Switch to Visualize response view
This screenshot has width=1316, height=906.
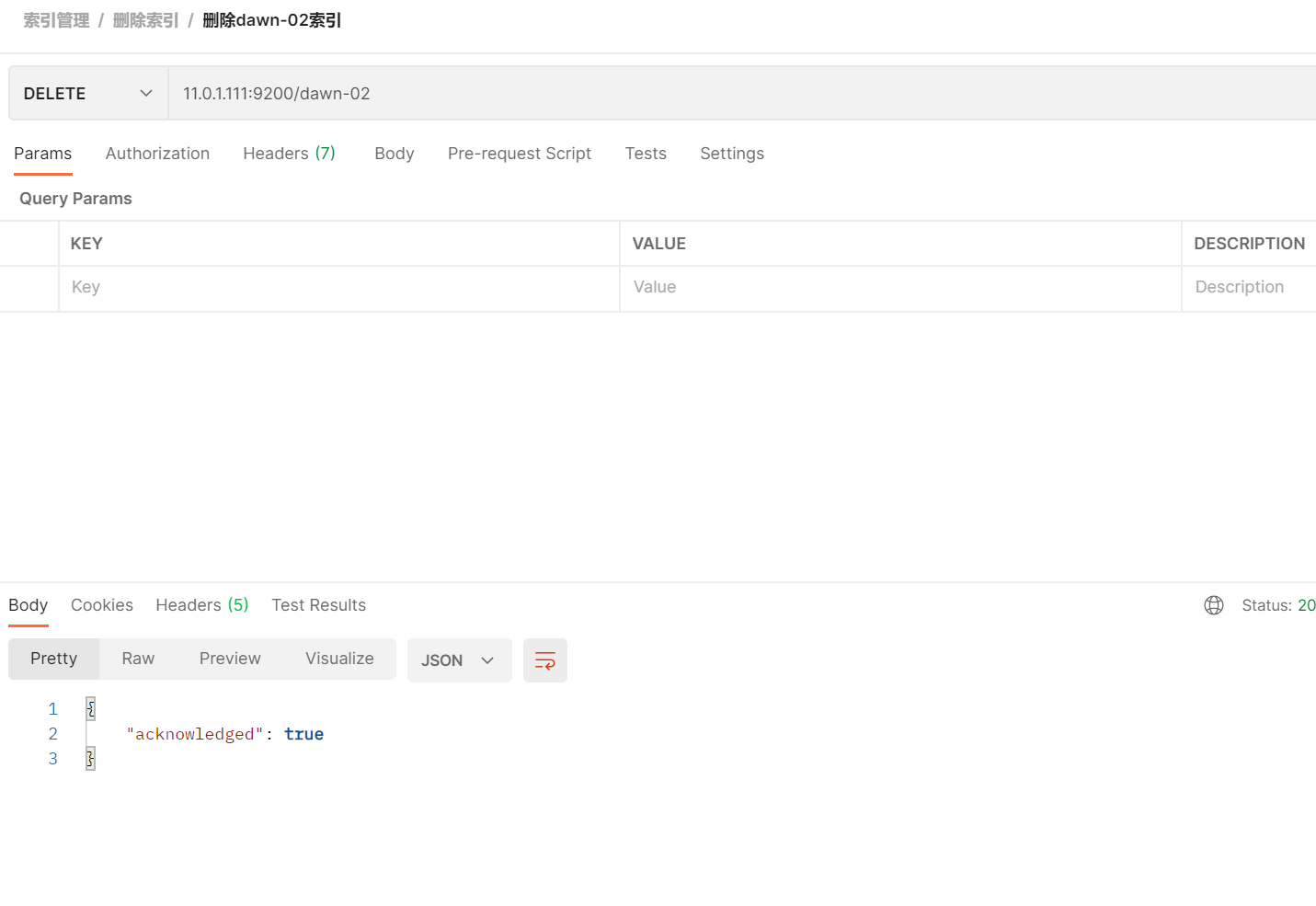pyautogui.click(x=339, y=659)
